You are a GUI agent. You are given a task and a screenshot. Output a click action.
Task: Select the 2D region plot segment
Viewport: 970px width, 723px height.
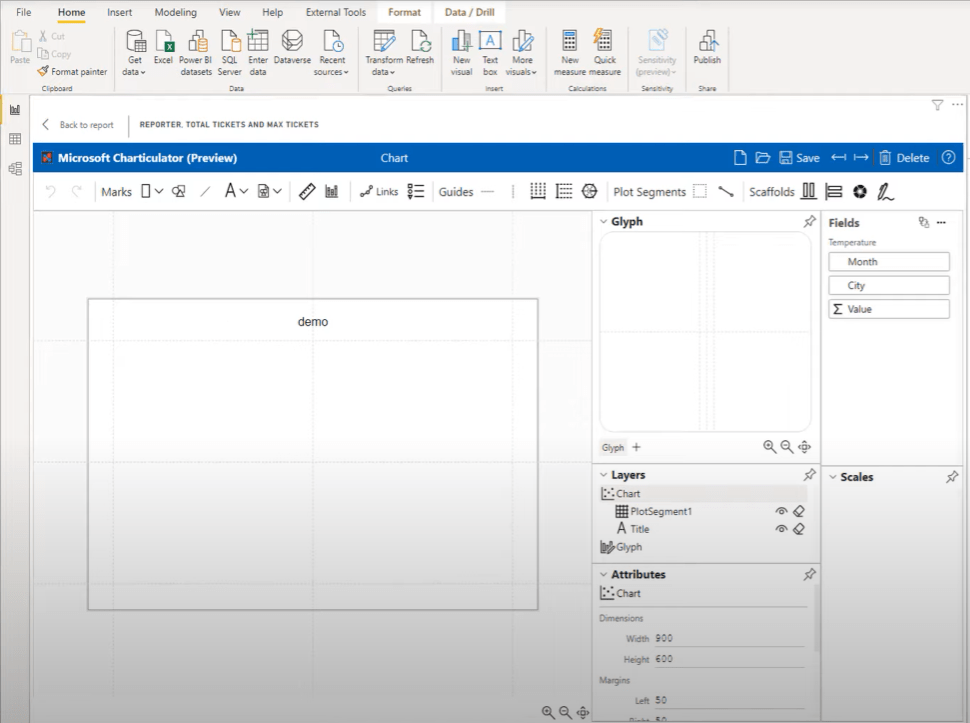(x=700, y=192)
